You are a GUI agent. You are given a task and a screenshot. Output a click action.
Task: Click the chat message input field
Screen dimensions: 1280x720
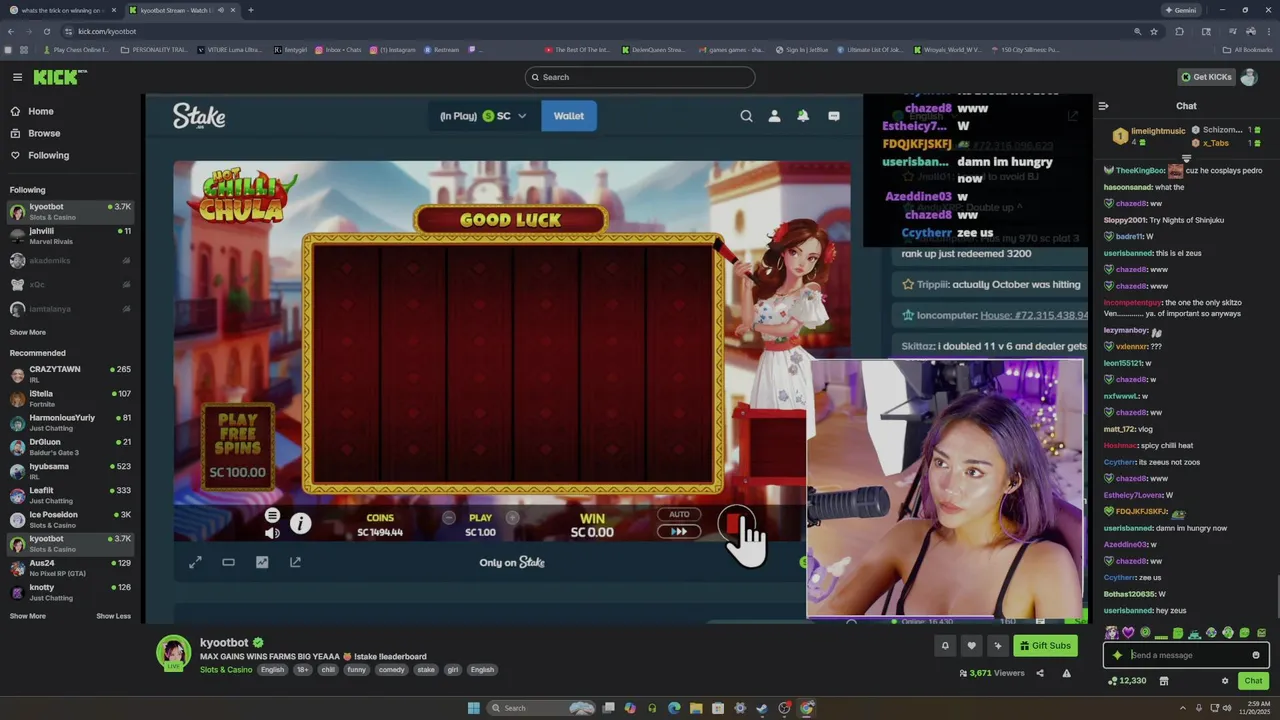click(x=1186, y=655)
